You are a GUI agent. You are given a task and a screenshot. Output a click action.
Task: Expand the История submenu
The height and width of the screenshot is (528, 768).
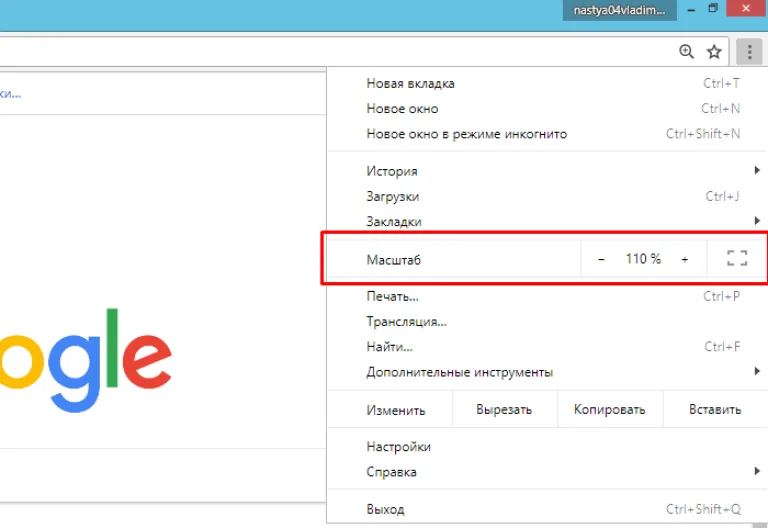click(x=548, y=171)
